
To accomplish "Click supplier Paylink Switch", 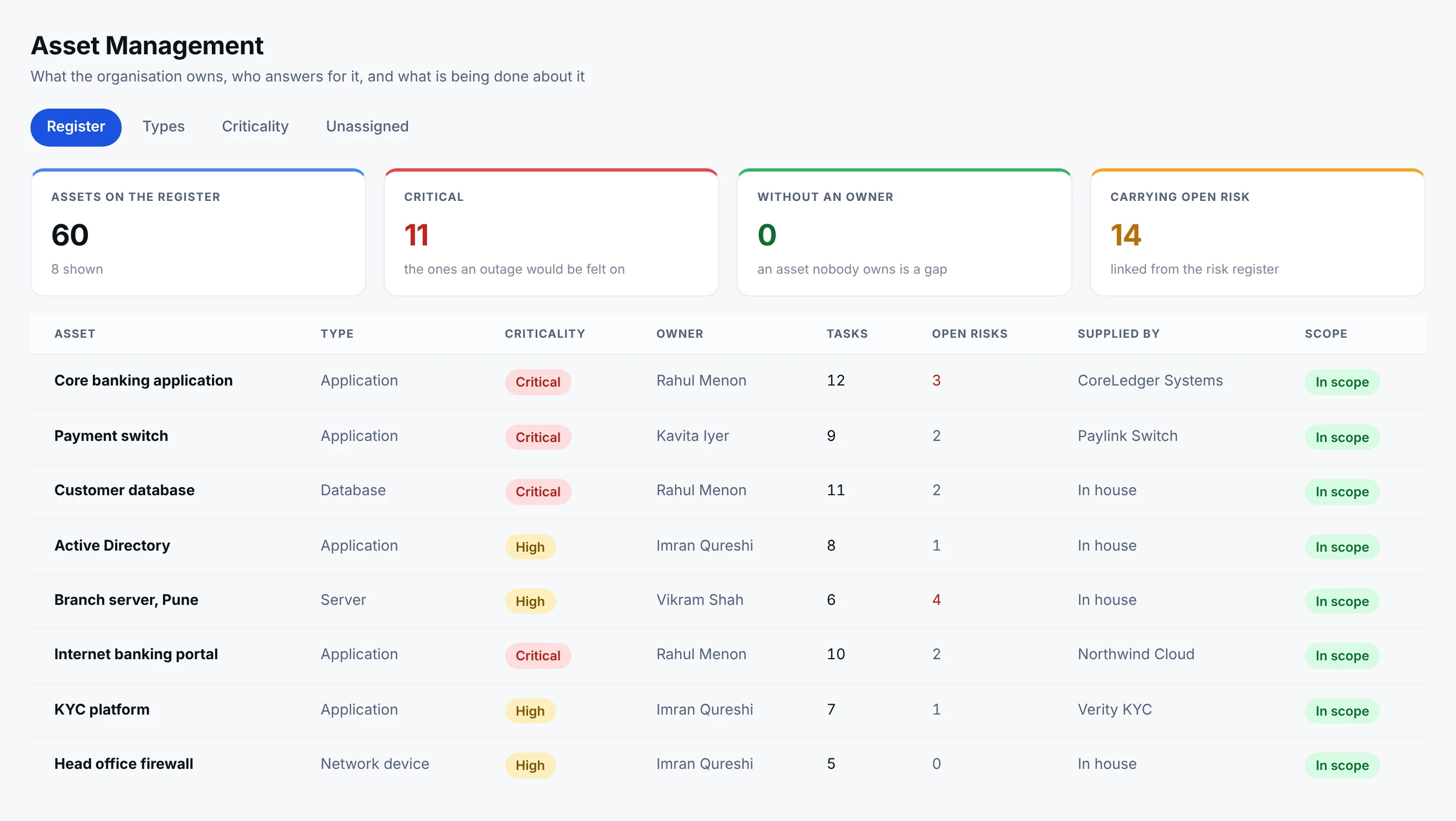I will click(1128, 436).
